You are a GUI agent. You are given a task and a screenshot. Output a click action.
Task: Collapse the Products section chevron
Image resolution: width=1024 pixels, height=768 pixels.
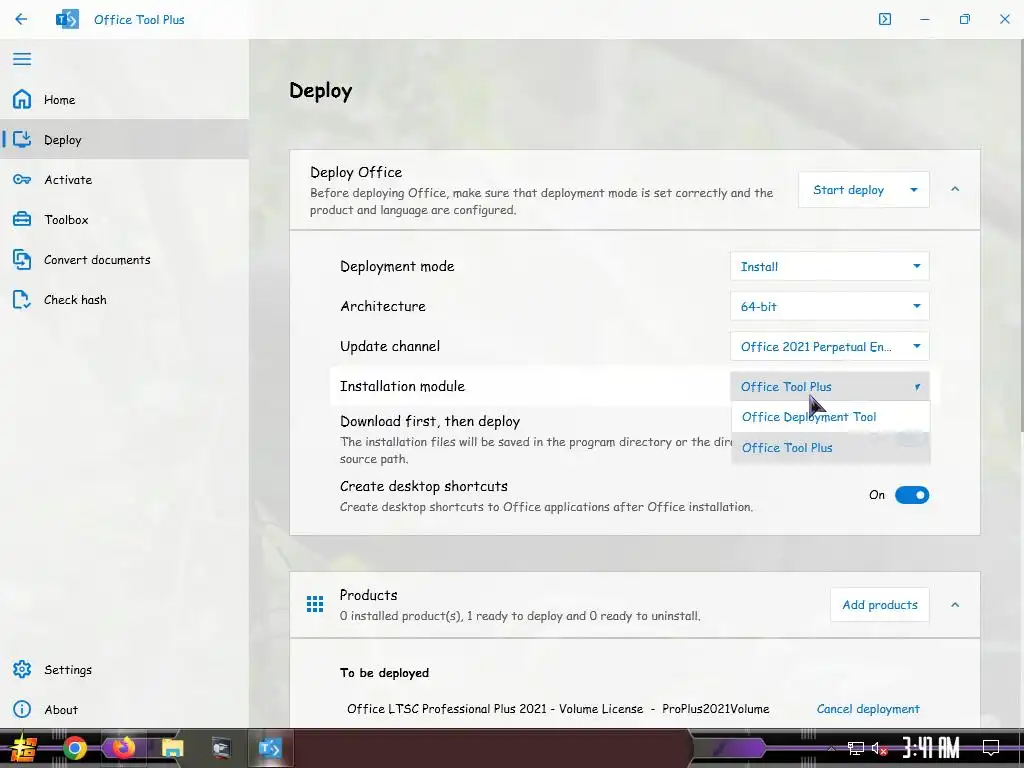955,605
